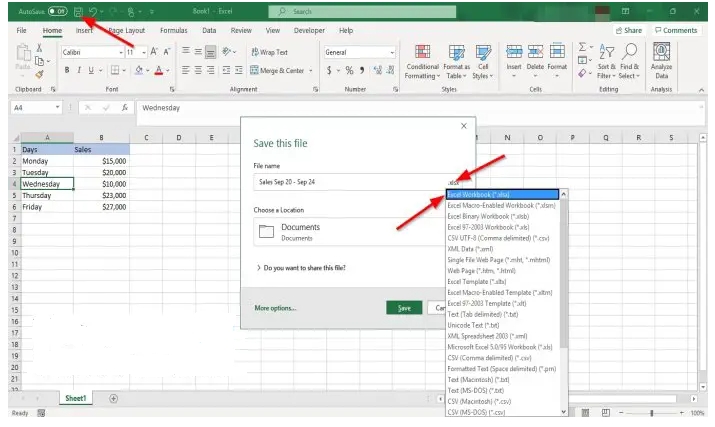The image size is (715, 427).
Task: Switch to the Formulas tab
Action: (x=173, y=31)
